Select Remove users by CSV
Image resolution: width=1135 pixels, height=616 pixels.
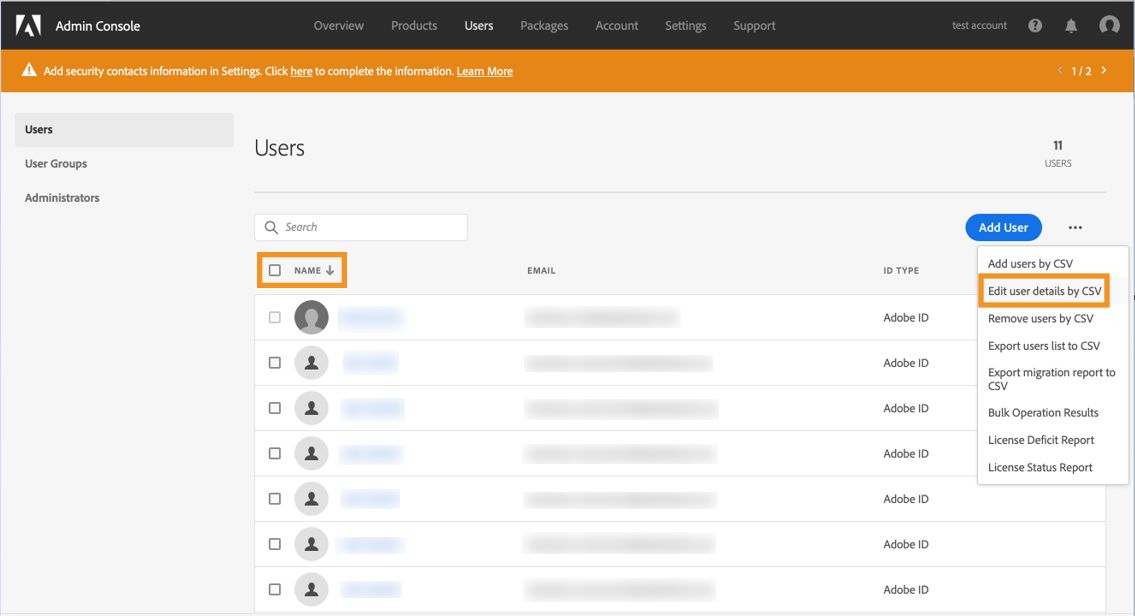click(x=1040, y=318)
